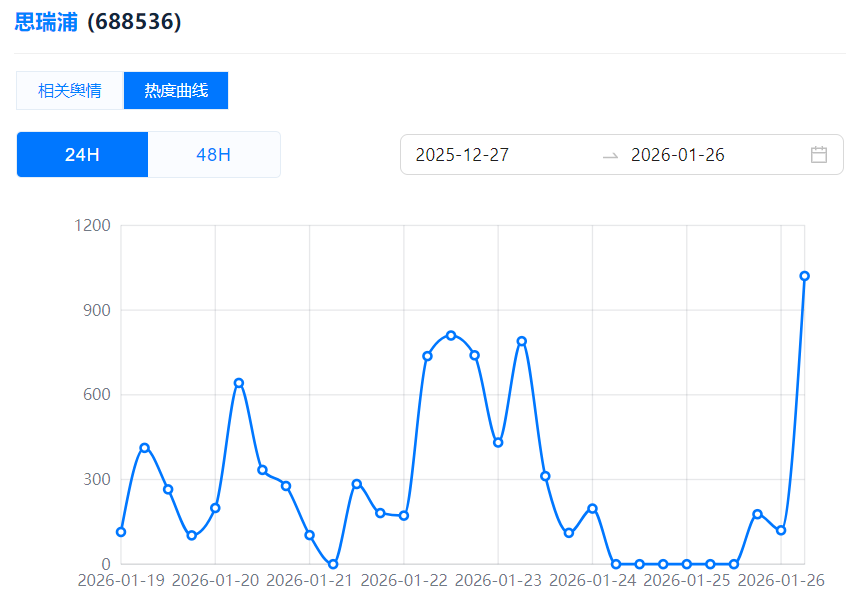Select the final data point above 1000
This screenshot has width=851, height=605.
click(804, 276)
